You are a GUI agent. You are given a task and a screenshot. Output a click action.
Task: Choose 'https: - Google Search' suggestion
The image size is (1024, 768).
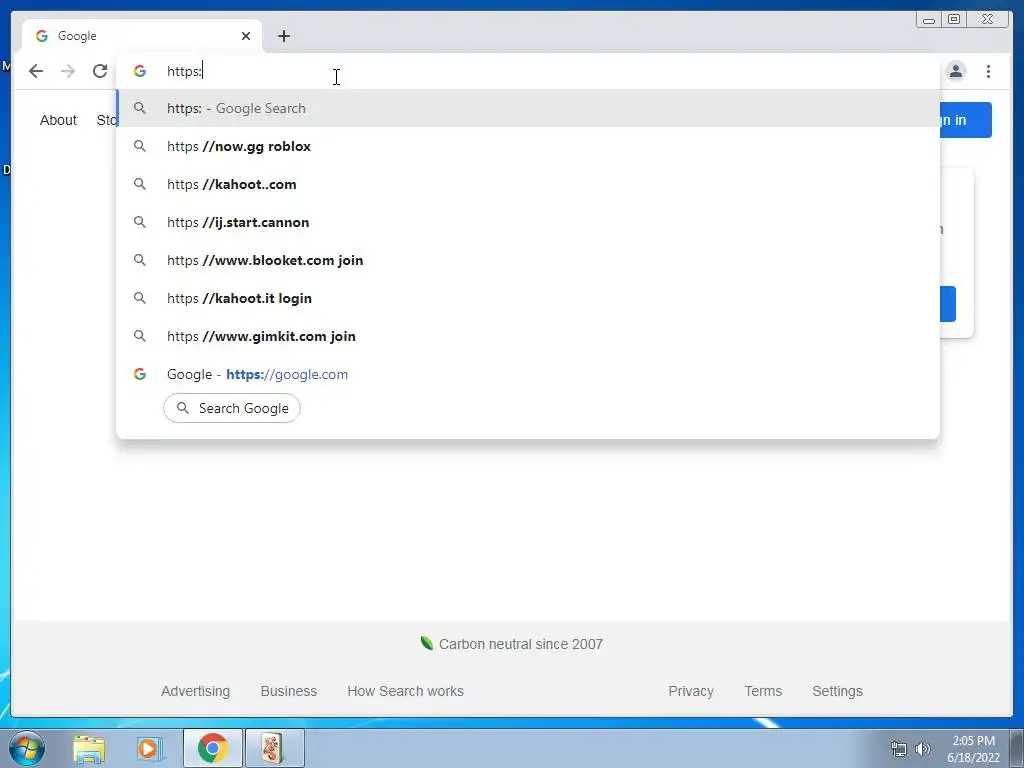click(528, 108)
